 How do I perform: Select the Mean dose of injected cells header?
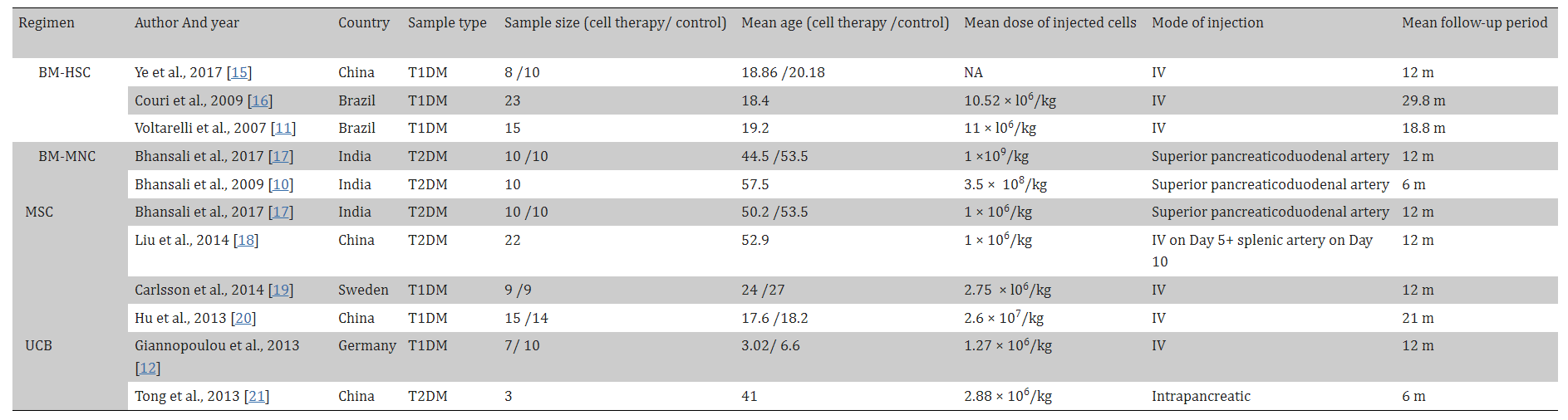click(x=1049, y=23)
